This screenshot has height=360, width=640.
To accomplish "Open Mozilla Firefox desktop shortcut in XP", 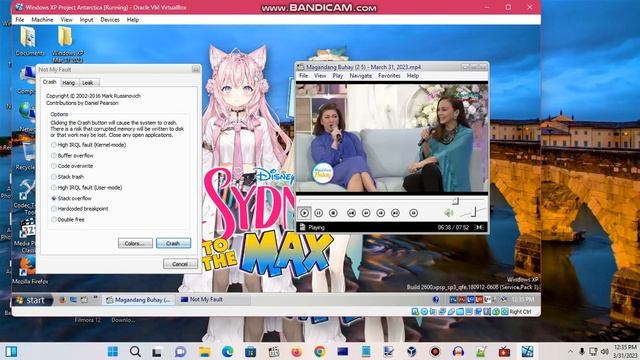I will pyautogui.click(x=29, y=270).
